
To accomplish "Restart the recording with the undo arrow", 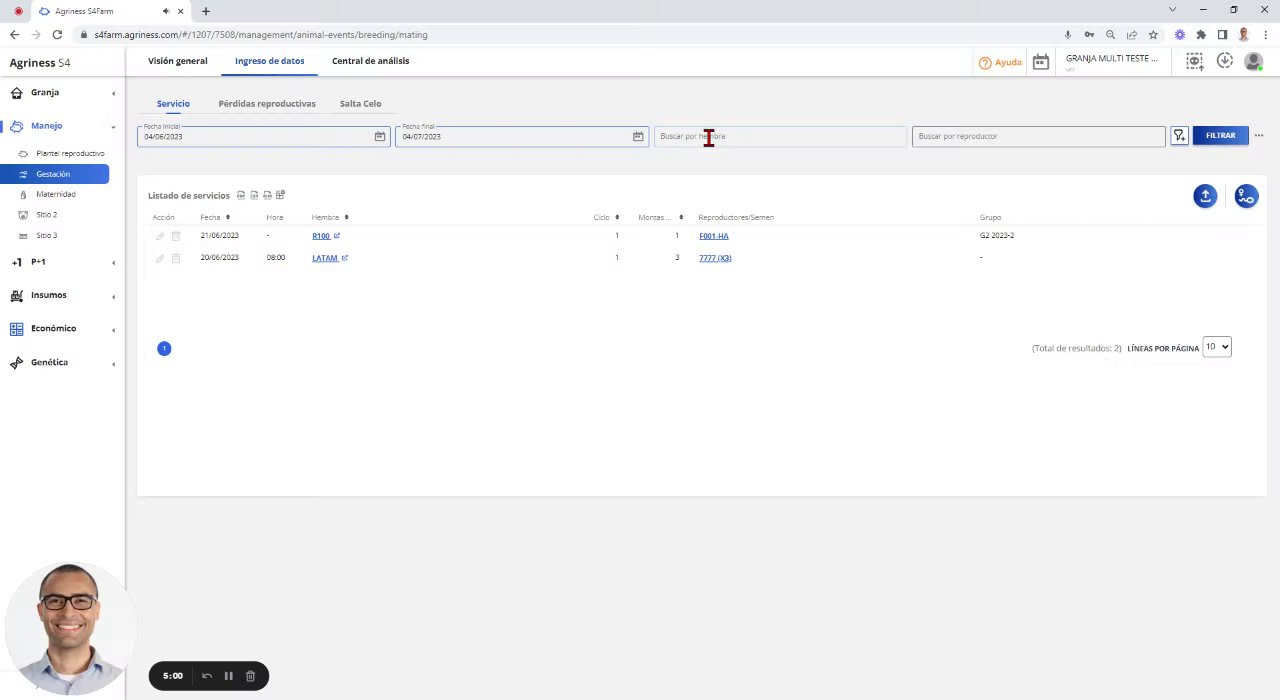I will coord(207,676).
